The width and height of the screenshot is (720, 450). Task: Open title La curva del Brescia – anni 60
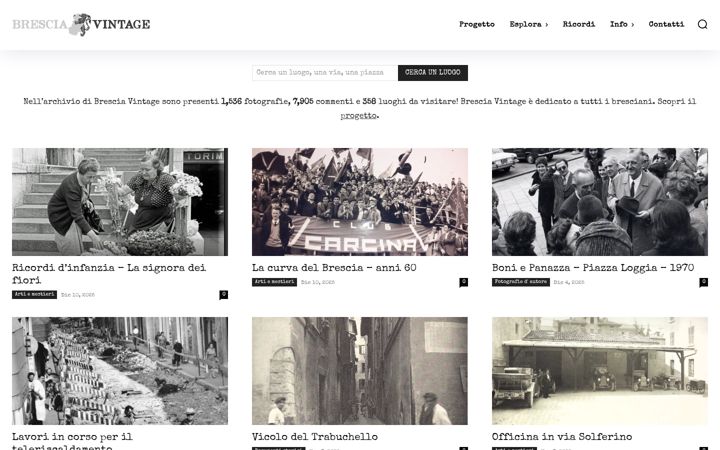(x=334, y=268)
